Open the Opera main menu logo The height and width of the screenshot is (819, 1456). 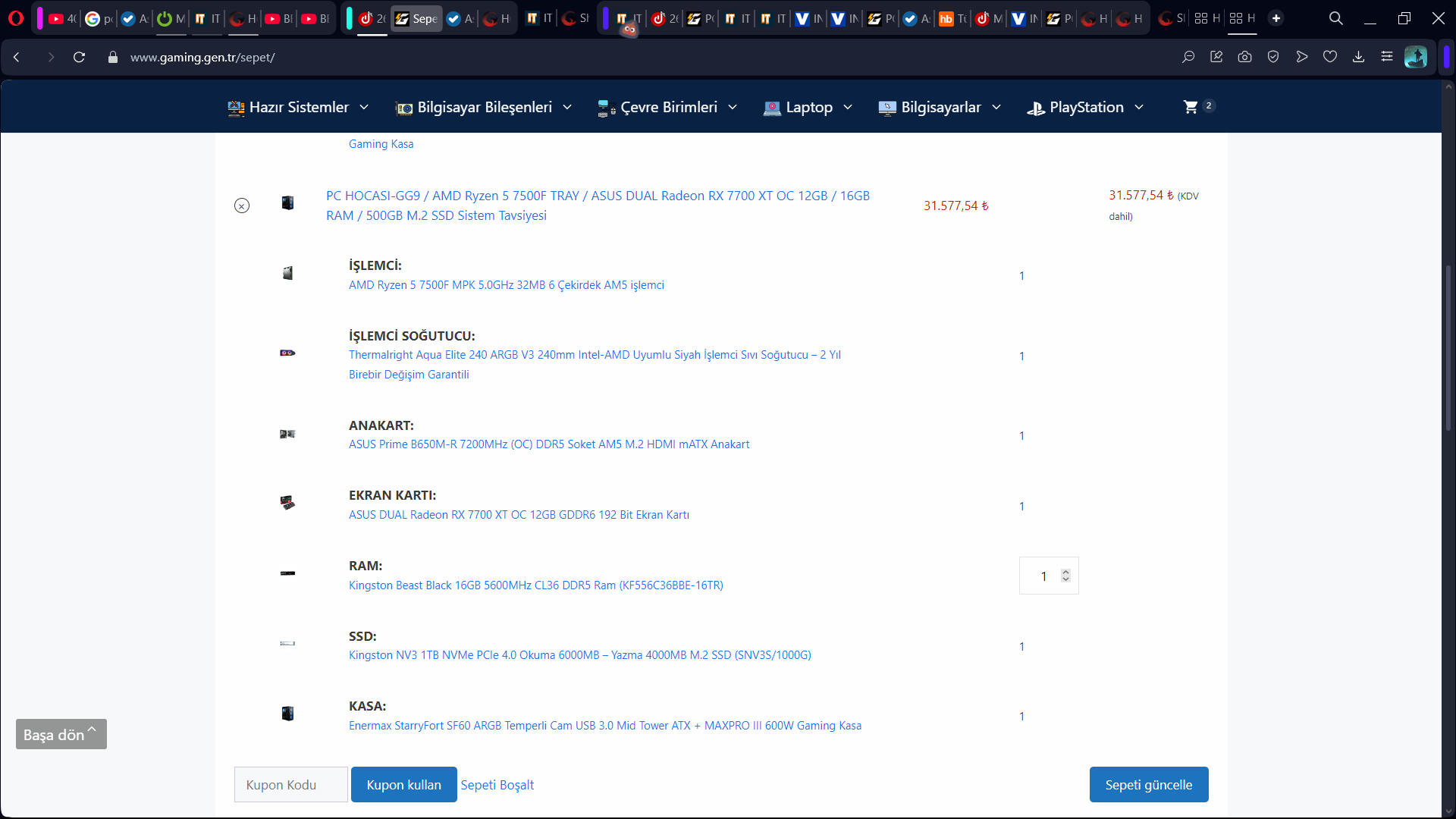(x=16, y=18)
